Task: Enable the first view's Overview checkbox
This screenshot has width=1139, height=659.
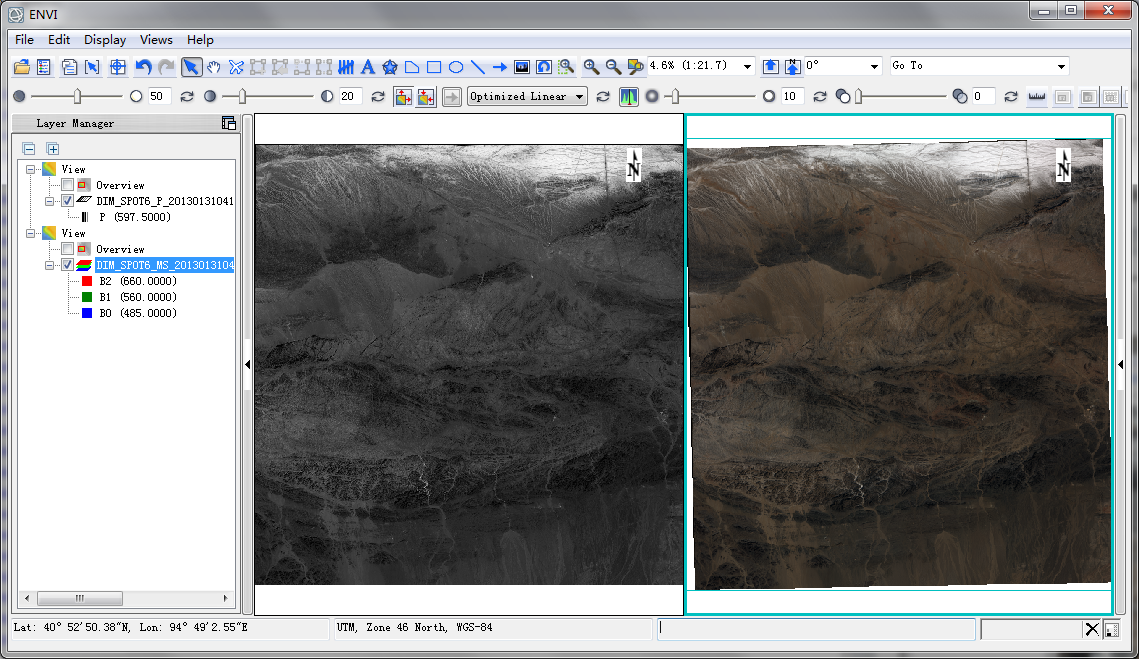Action: [x=67, y=185]
